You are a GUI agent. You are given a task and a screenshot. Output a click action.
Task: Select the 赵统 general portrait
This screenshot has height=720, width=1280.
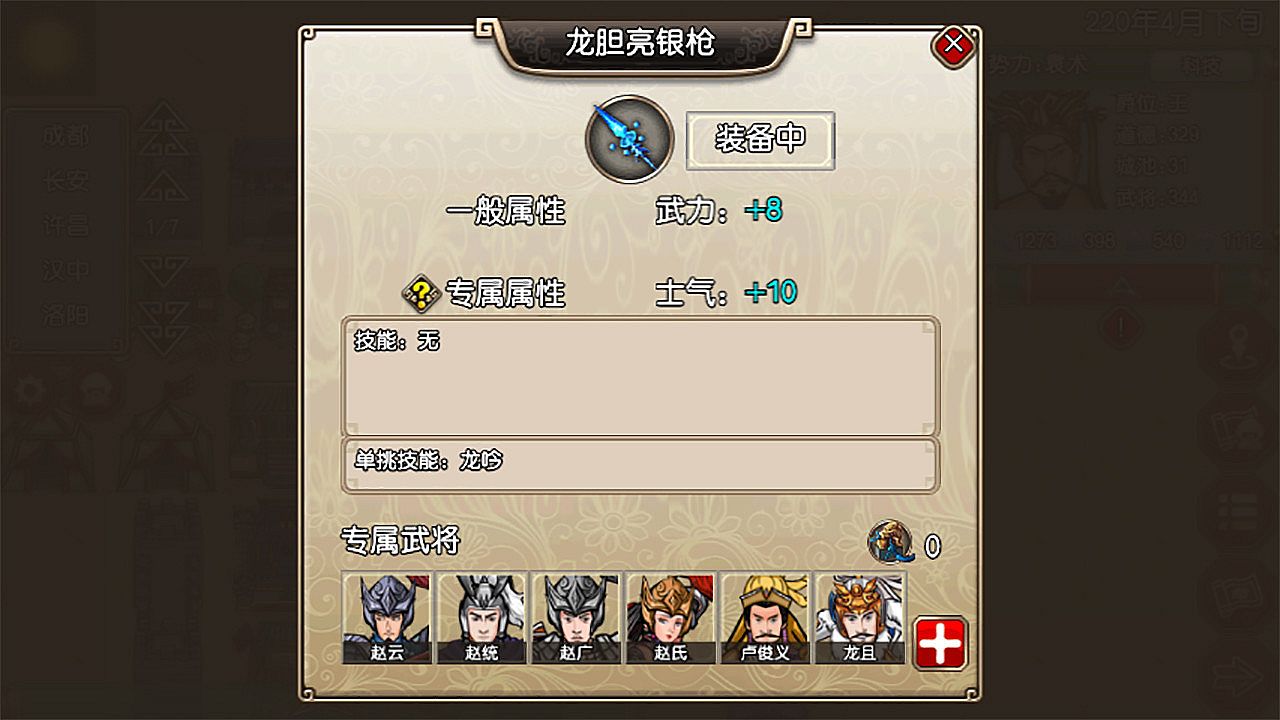pos(481,618)
